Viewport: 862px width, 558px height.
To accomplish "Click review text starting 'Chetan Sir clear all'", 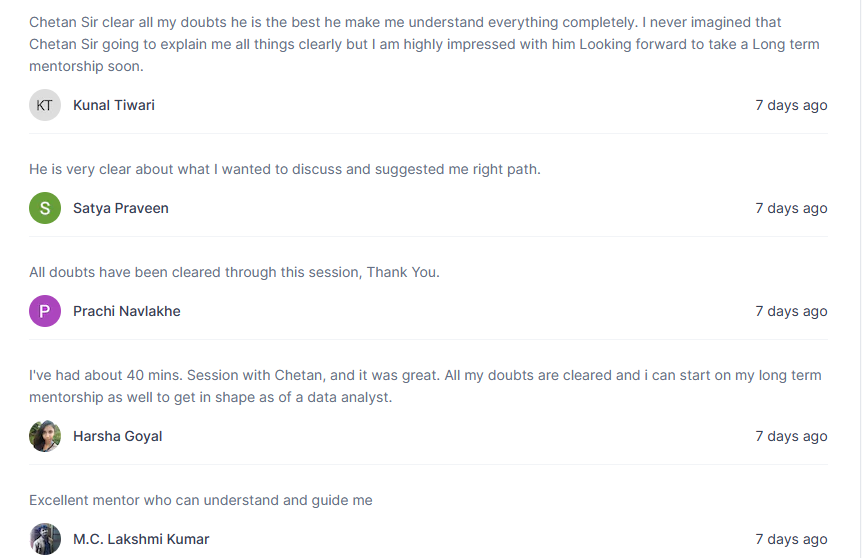I will (424, 44).
